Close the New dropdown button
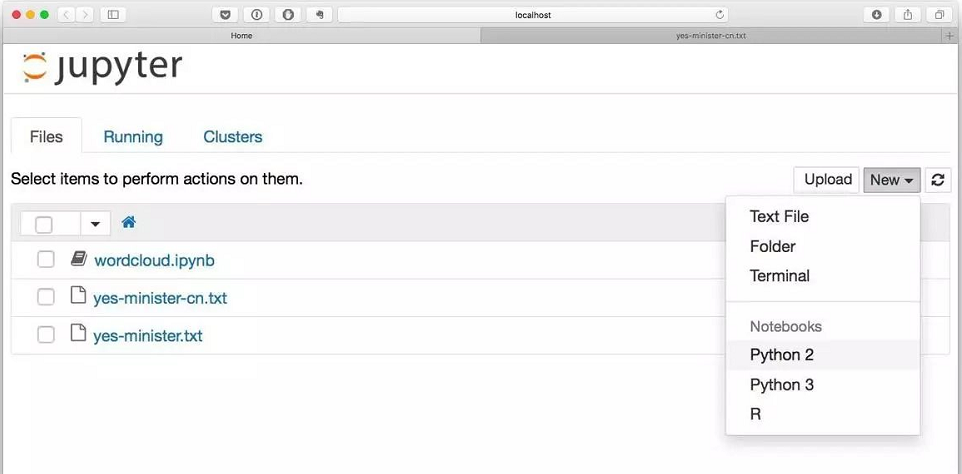Image resolution: width=962 pixels, height=474 pixels. tap(892, 180)
